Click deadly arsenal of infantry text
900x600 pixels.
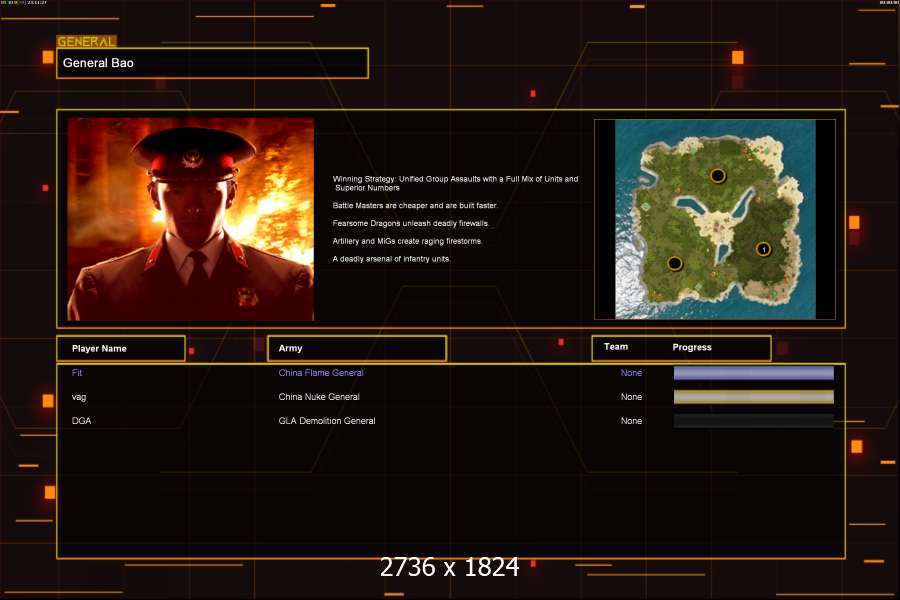(x=391, y=259)
